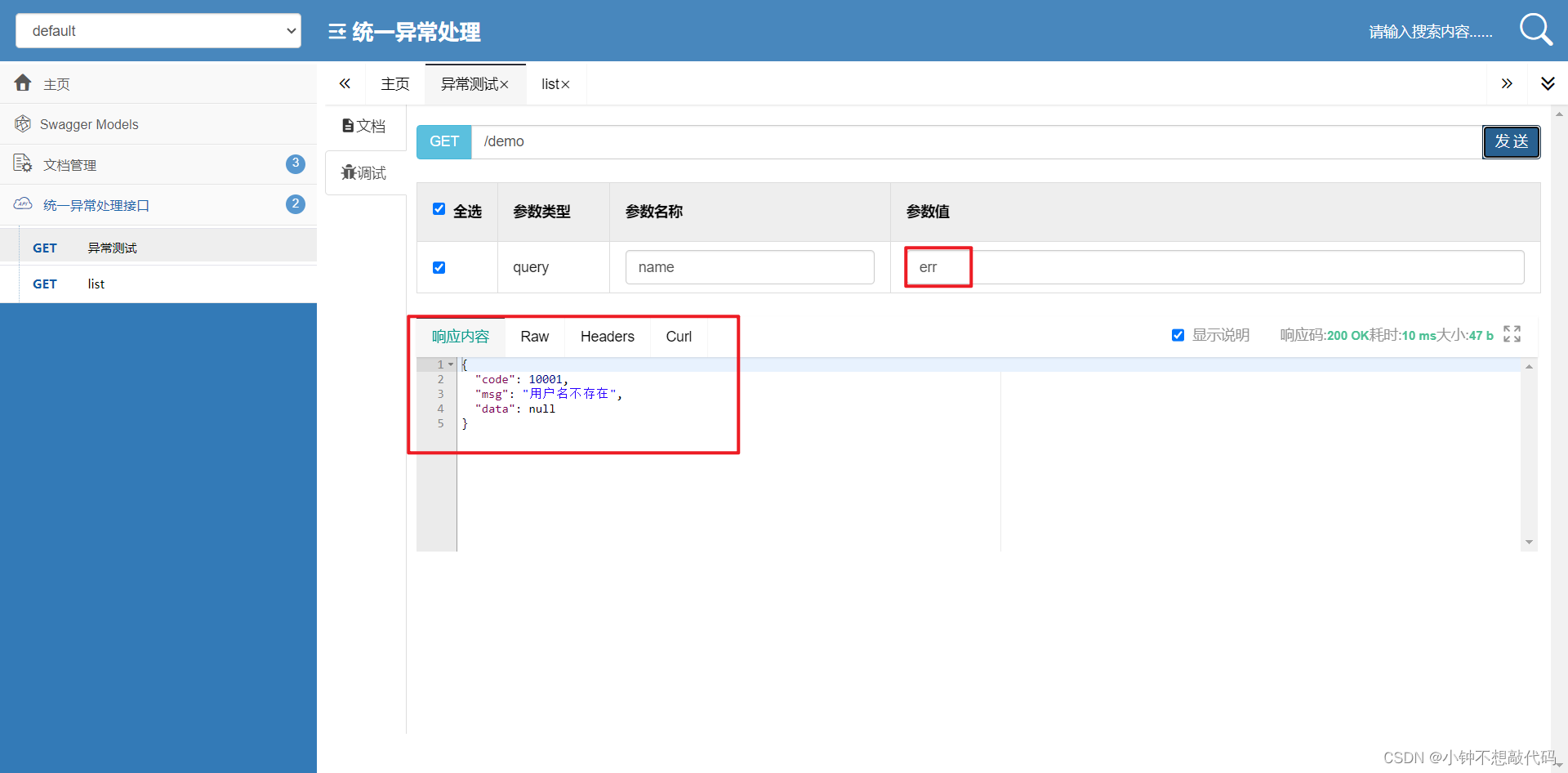Viewport: 1568px width, 773px height.
Task: Switch to the 主页 tab
Action: click(x=395, y=84)
